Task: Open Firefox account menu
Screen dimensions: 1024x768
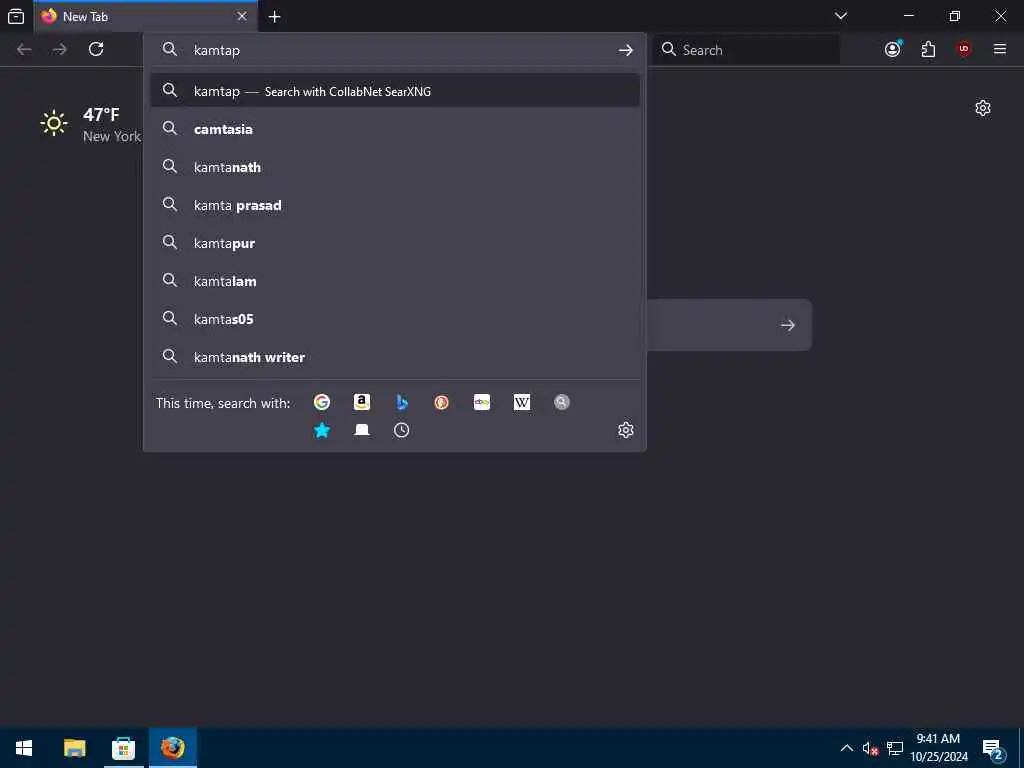Action: click(x=893, y=49)
